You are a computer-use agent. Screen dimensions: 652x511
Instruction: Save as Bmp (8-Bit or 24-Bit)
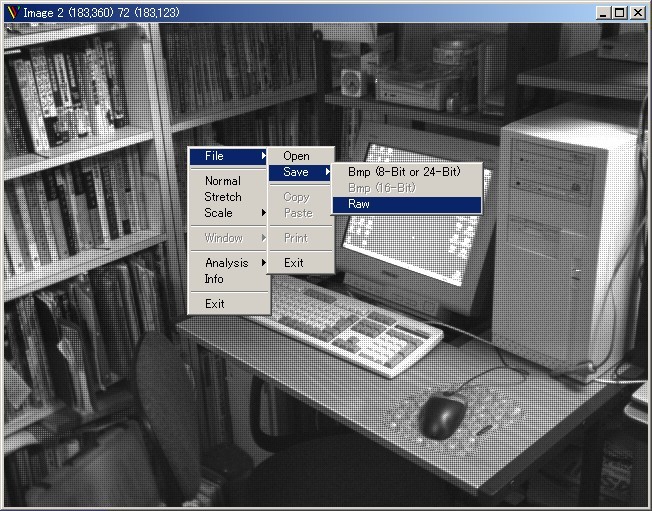(407, 172)
